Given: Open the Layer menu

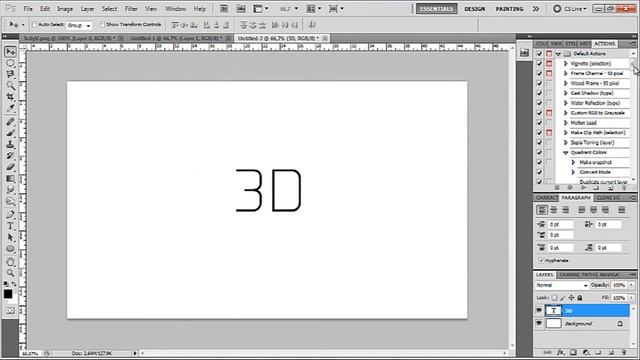Looking at the screenshot, I should [87, 9].
